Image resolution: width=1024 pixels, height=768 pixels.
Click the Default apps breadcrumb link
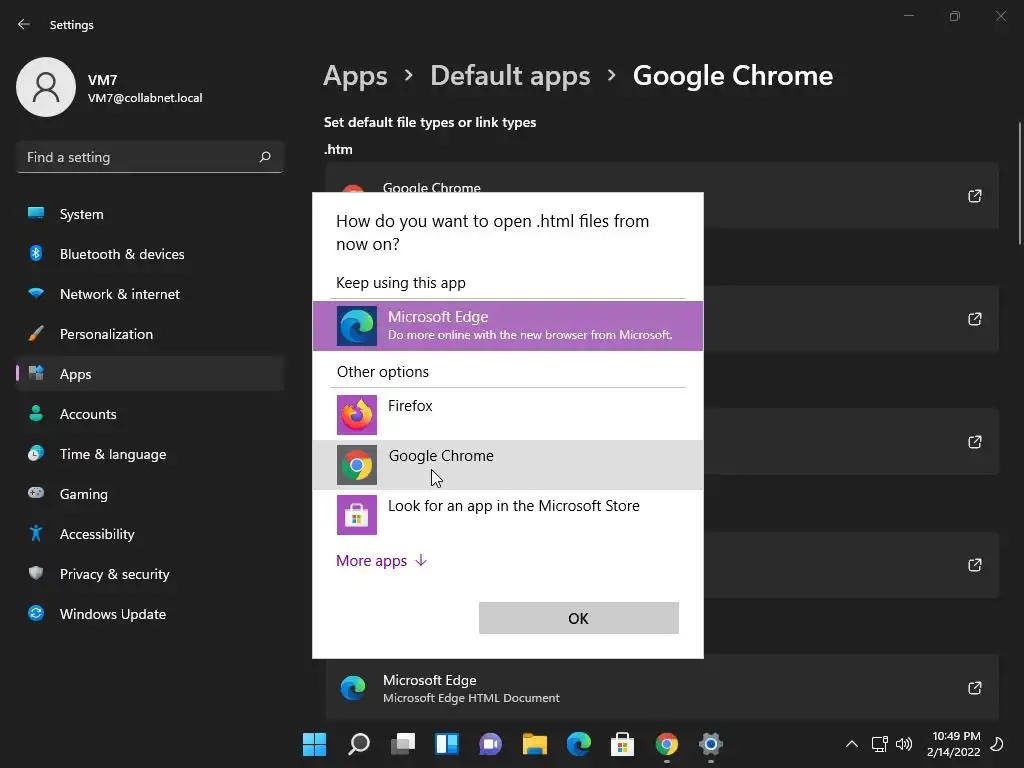(x=510, y=76)
